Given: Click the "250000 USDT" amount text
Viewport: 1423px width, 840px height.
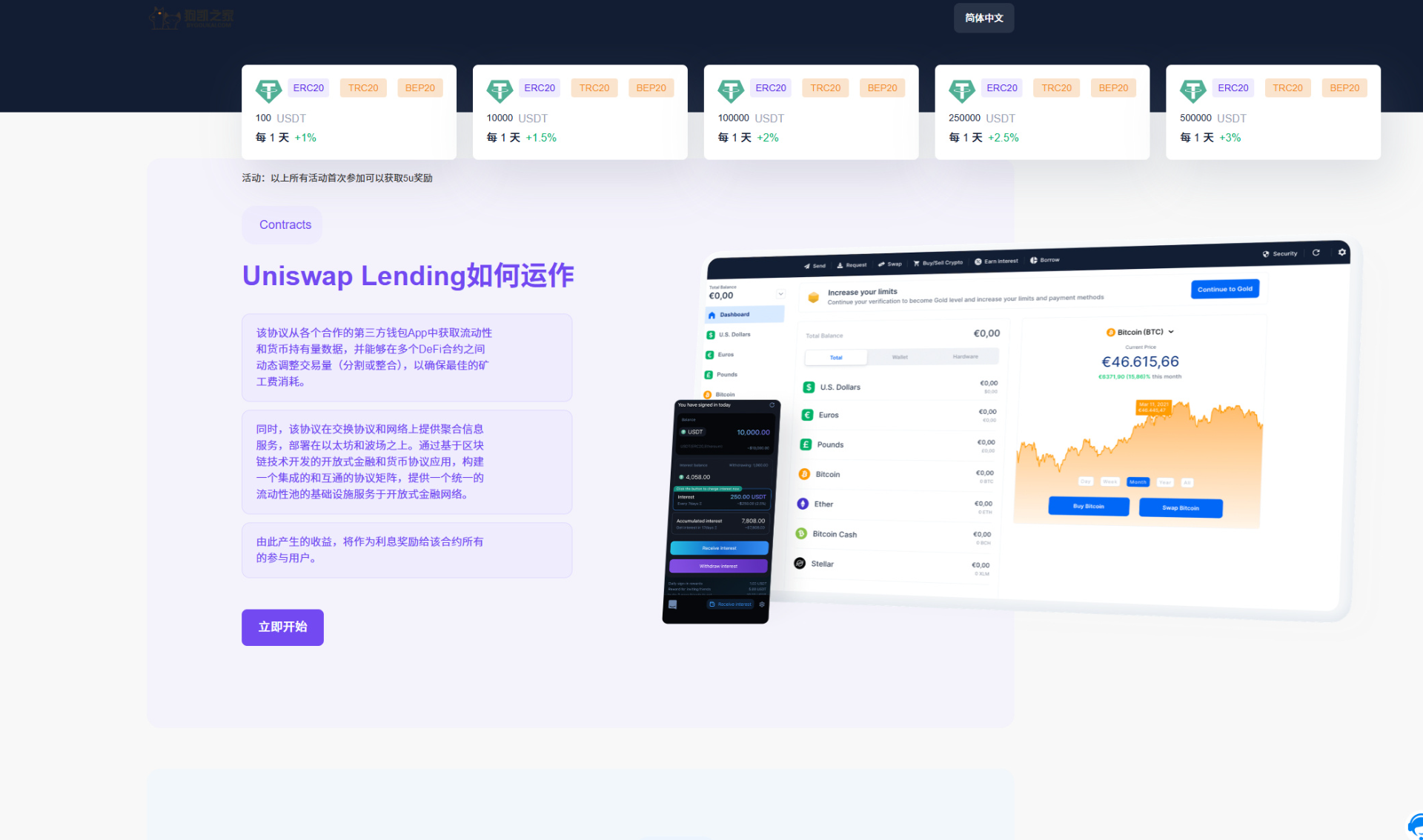Looking at the screenshot, I should point(982,118).
